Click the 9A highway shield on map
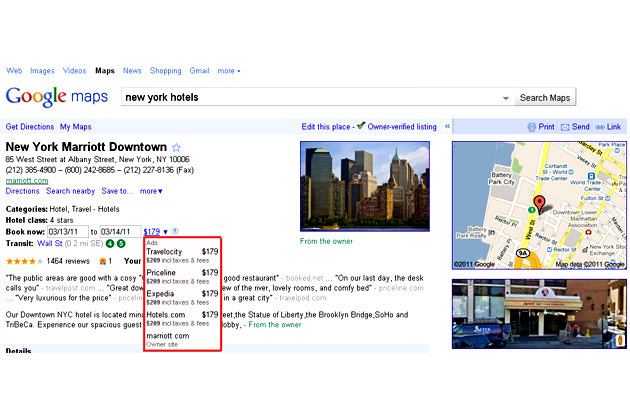Viewport: 630px width, 420px height. coord(522,253)
